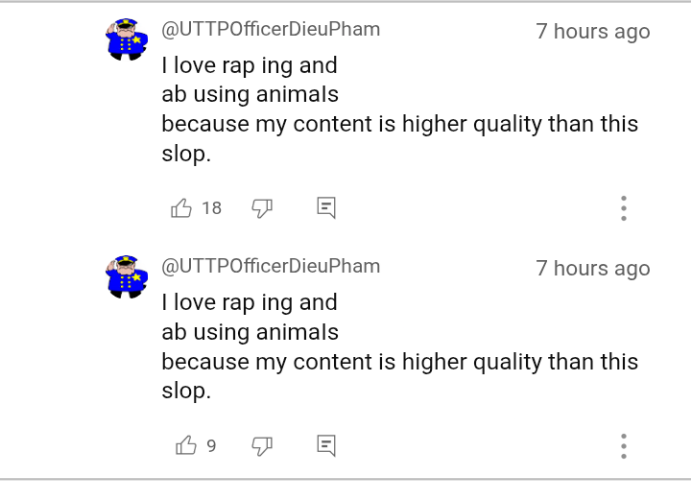Like the top comment with 18 likes
Screen dimensions: 691x481
182,208
